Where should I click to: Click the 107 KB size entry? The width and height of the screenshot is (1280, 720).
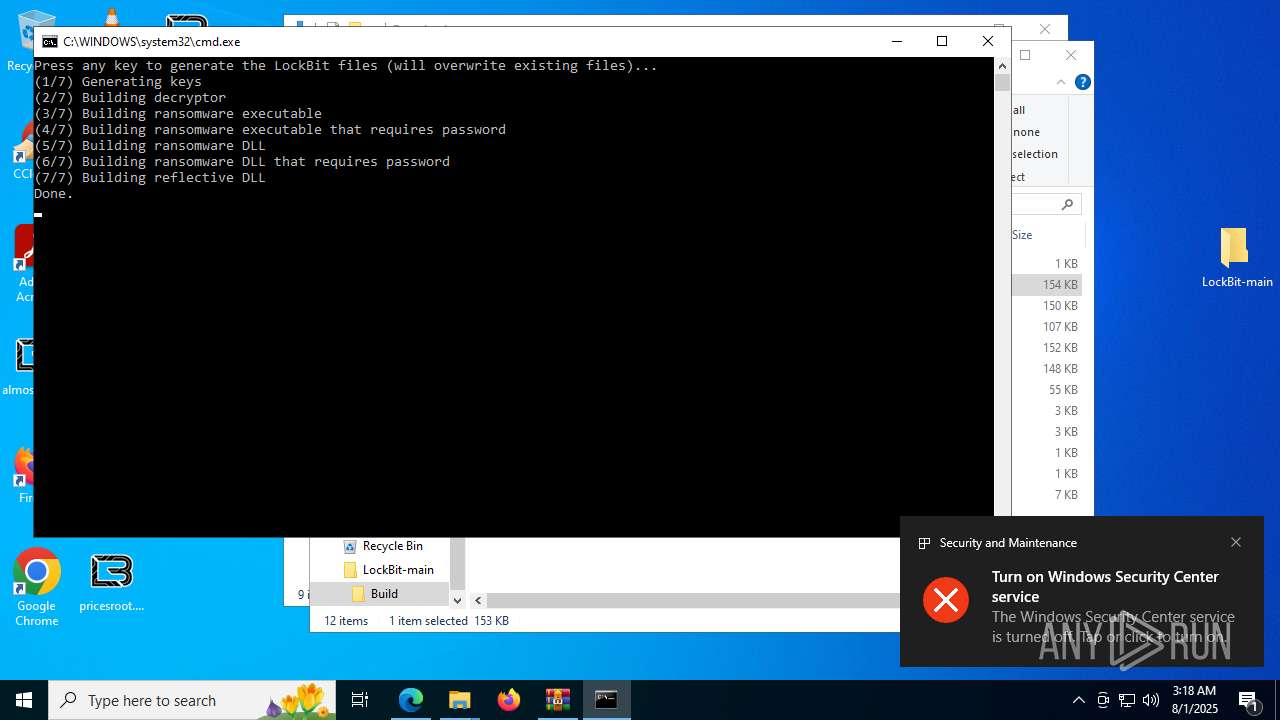point(1060,327)
